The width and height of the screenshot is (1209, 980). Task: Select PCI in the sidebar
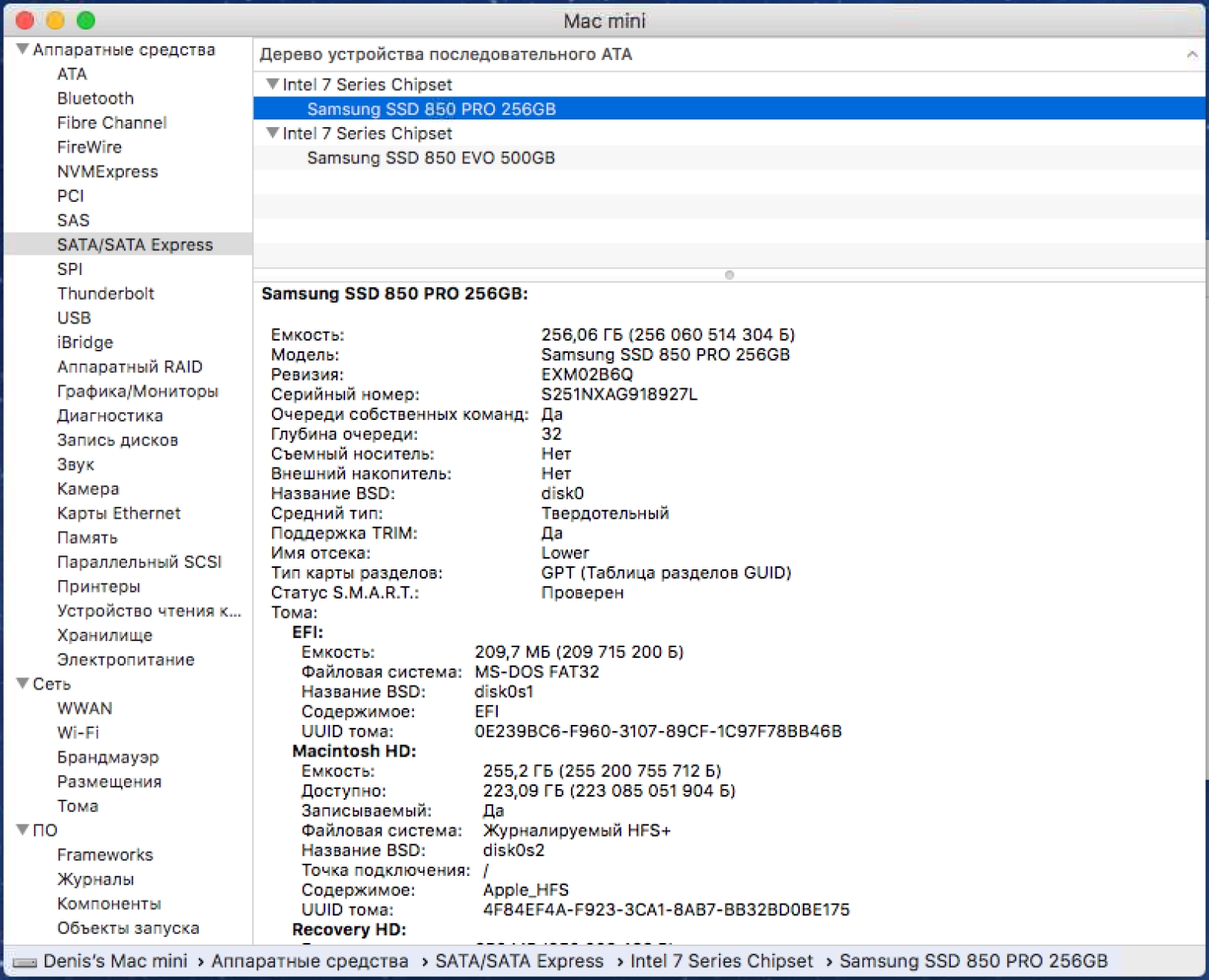(70, 196)
